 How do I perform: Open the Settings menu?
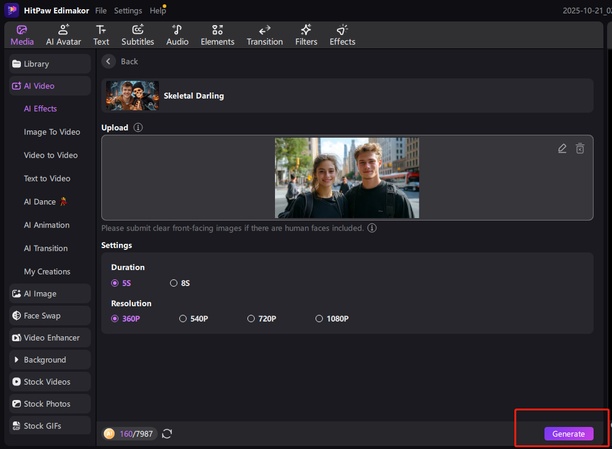pyautogui.click(x=128, y=10)
